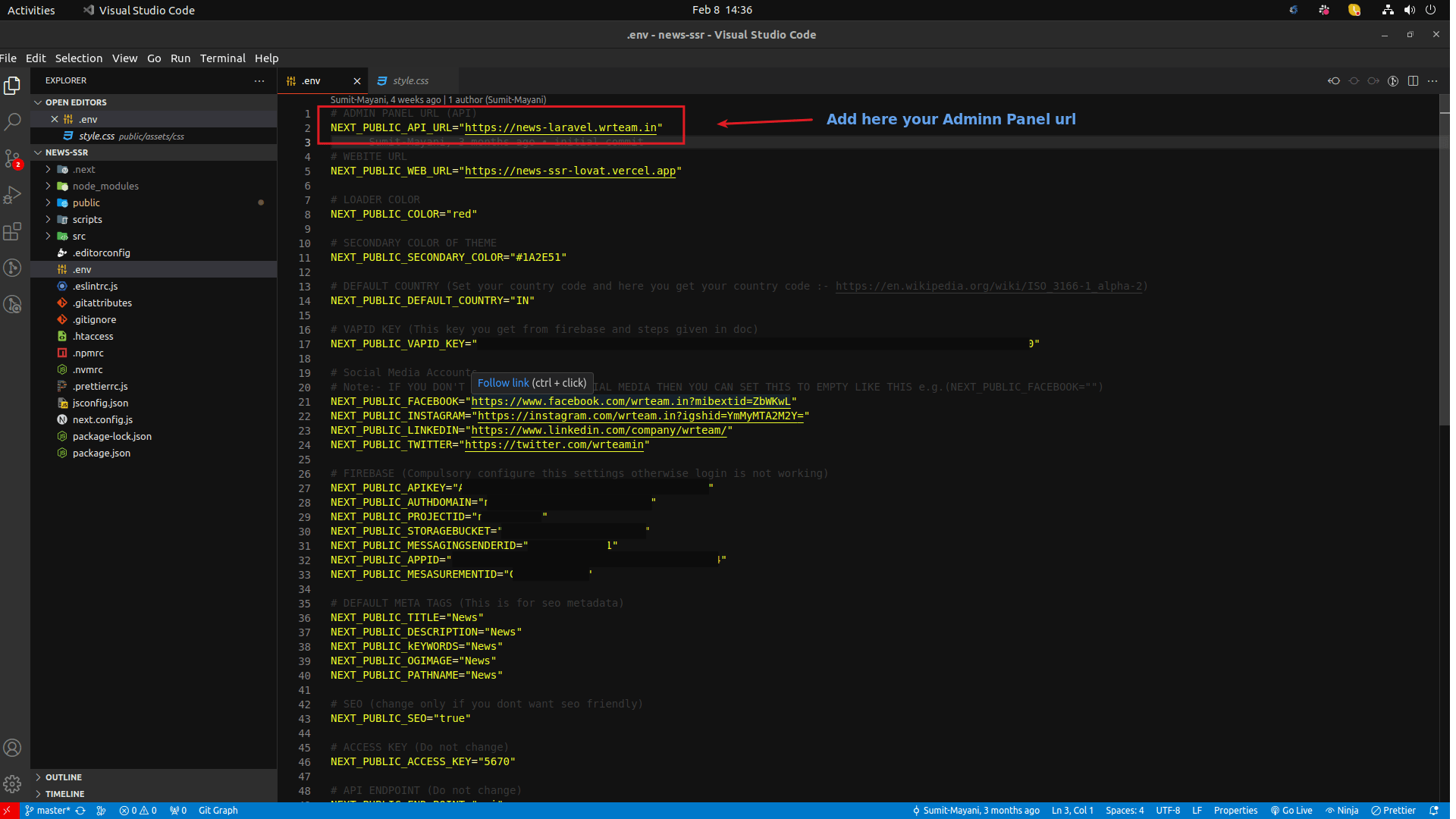Expand the OUTLINE section

[63, 777]
